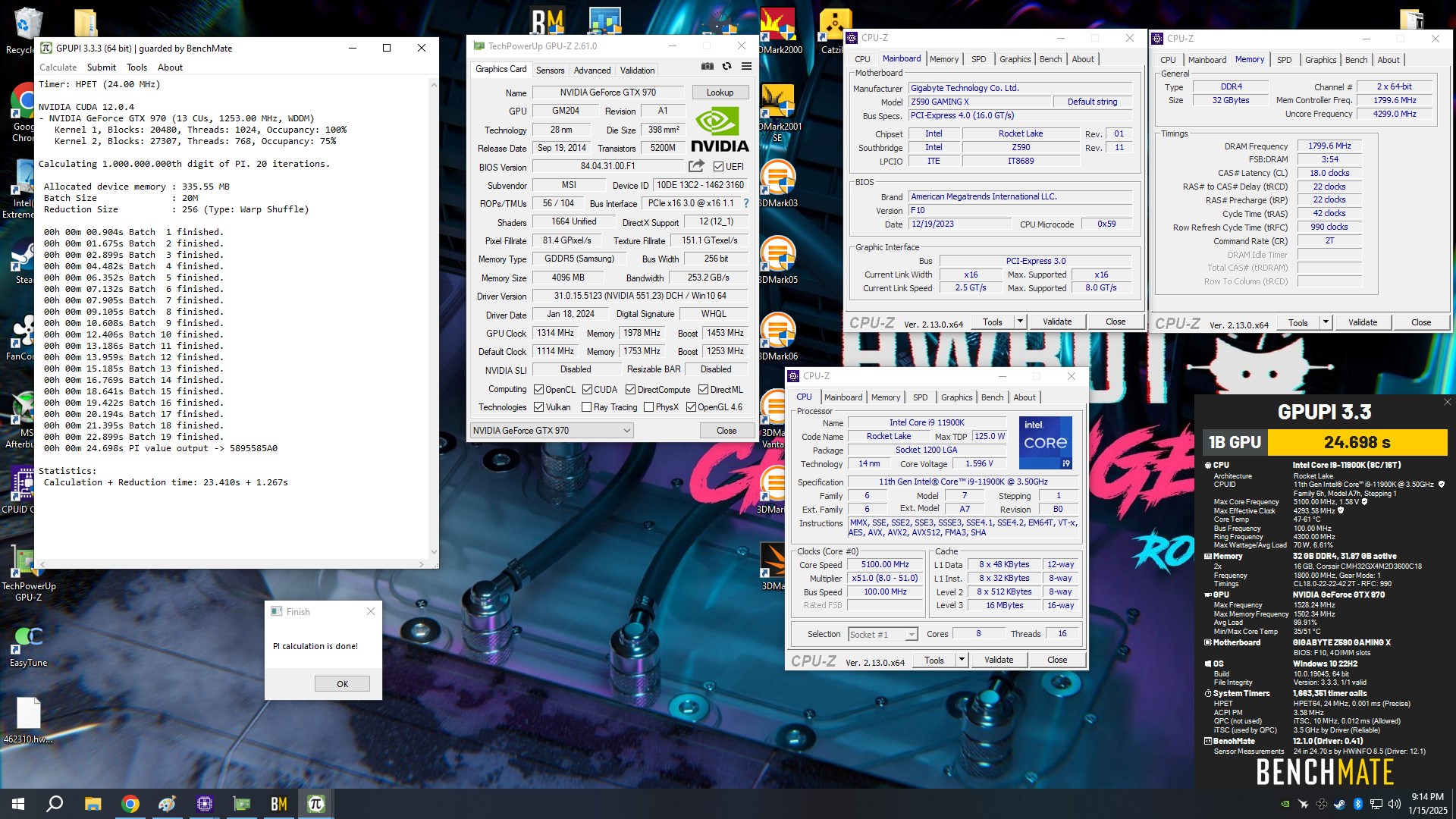Screen dimensions: 1456x819
Task: Switch to Validation tab in GPU-Z
Action: 637,70
